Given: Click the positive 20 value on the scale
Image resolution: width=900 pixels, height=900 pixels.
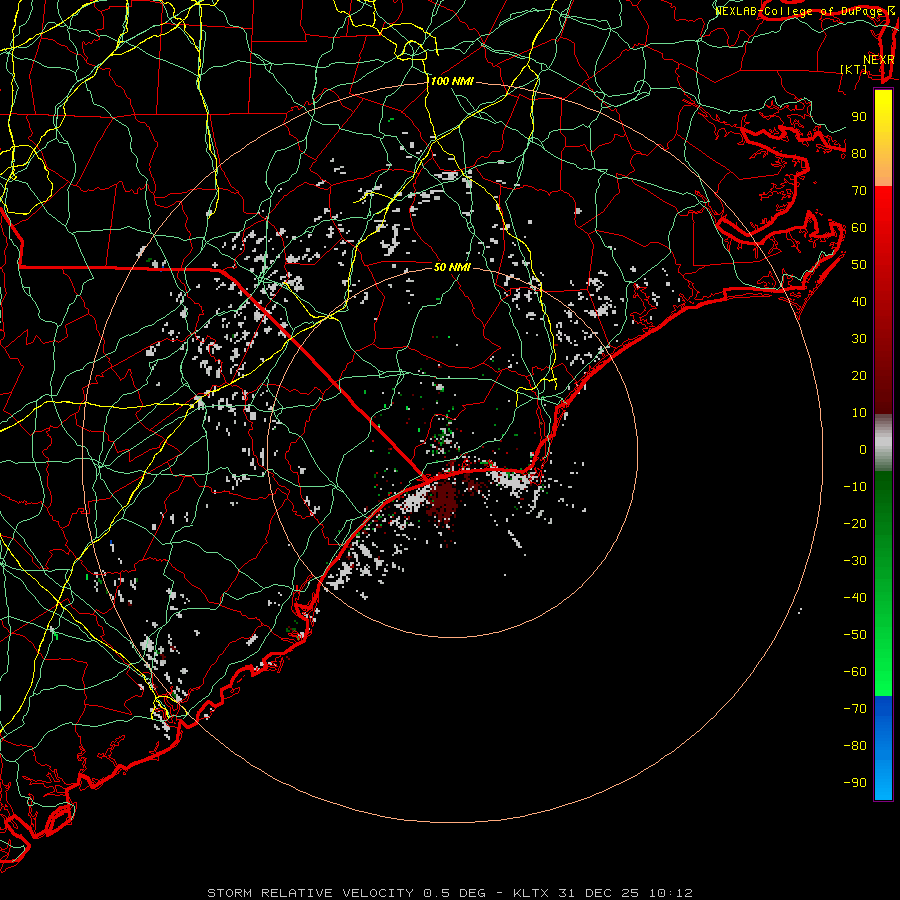Looking at the screenshot, I should coord(859,375).
